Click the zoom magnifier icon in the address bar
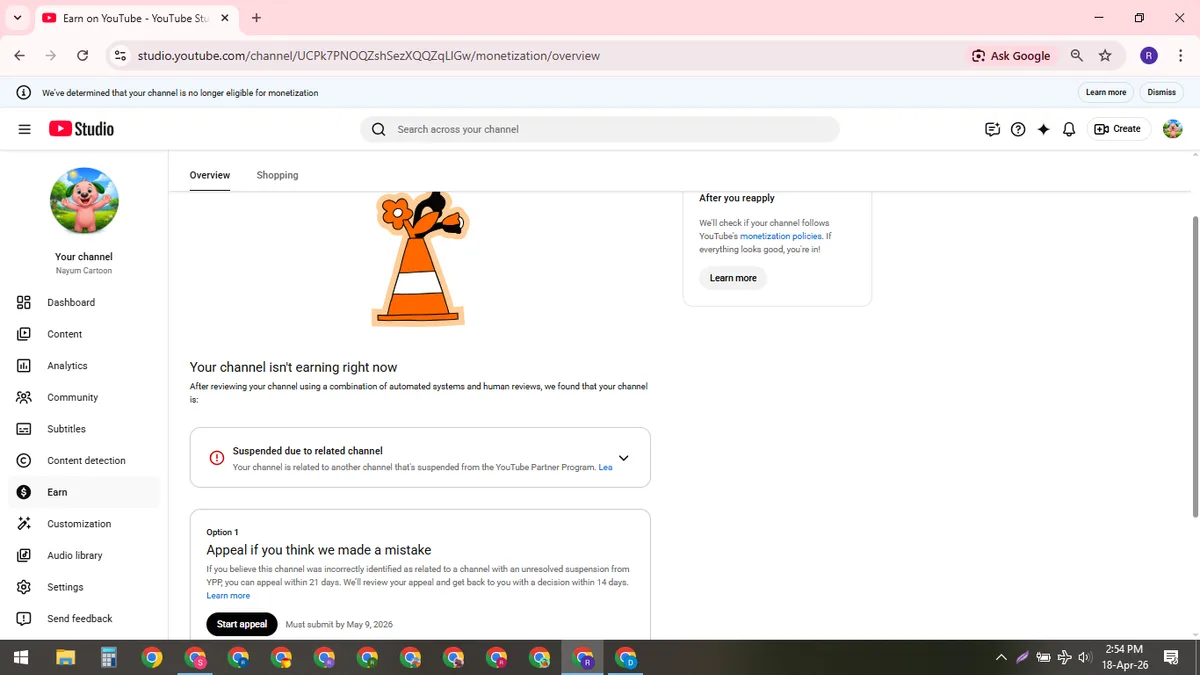The height and width of the screenshot is (675, 1200). pyautogui.click(x=1077, y=56)
